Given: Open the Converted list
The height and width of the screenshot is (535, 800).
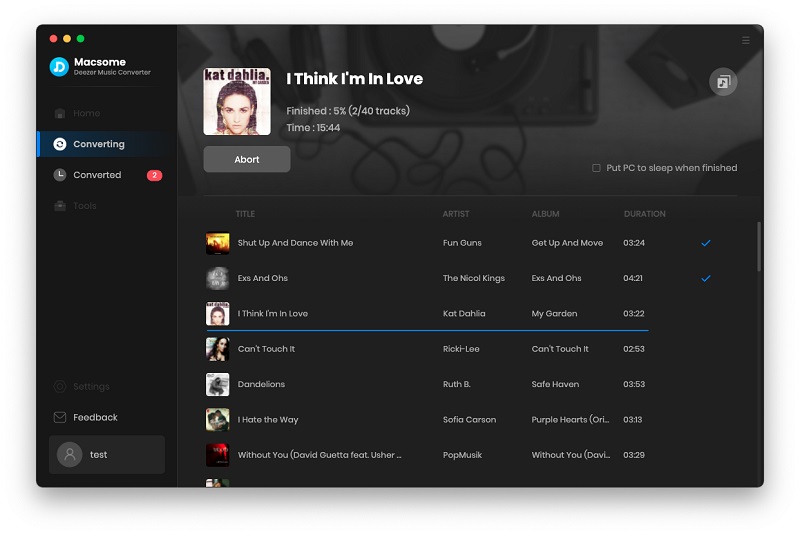Looking at the screenshot, I should tap(97, 175).
